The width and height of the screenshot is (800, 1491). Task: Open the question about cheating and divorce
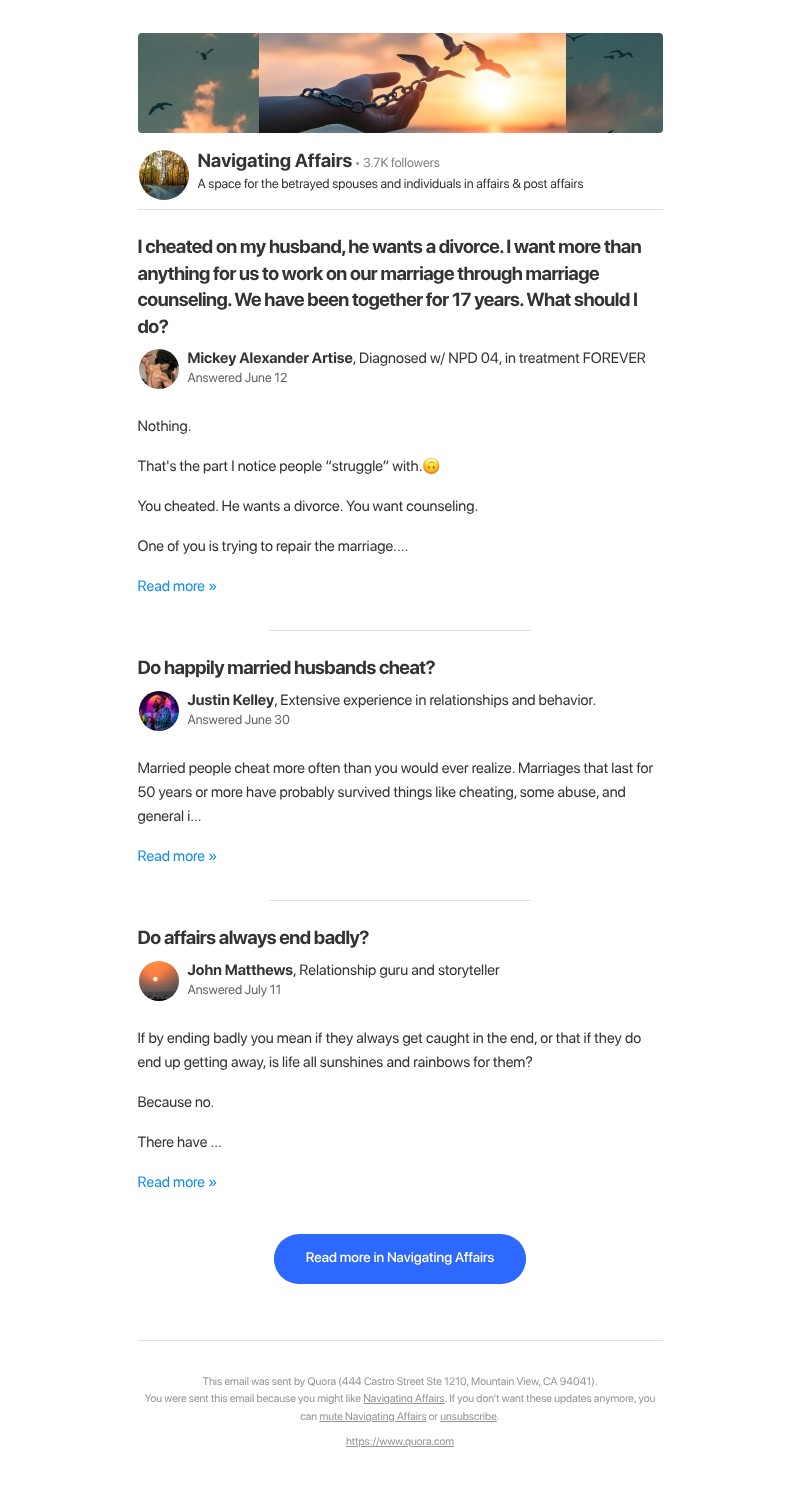390,286
